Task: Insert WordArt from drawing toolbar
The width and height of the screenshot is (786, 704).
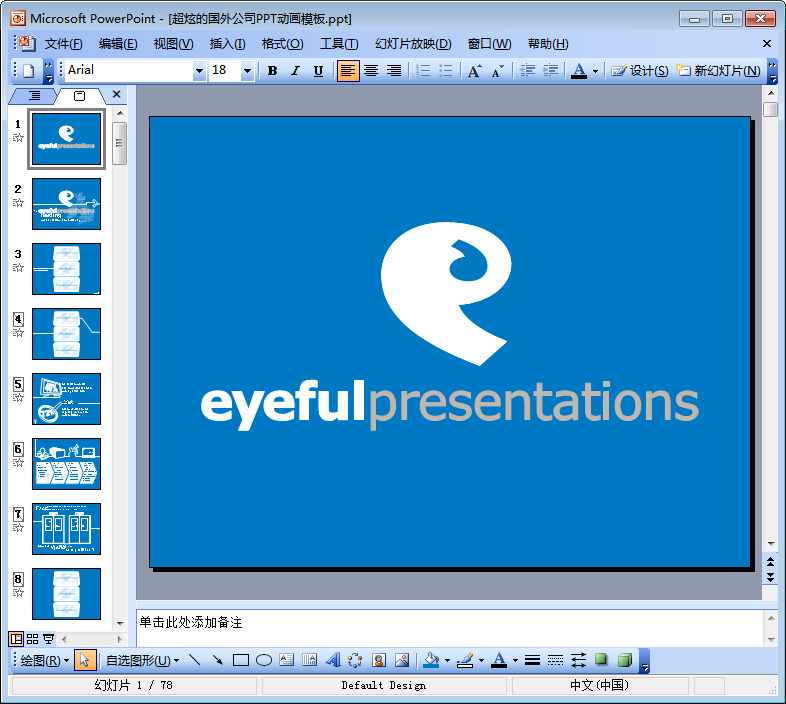Action: click(x=332, y=660)
